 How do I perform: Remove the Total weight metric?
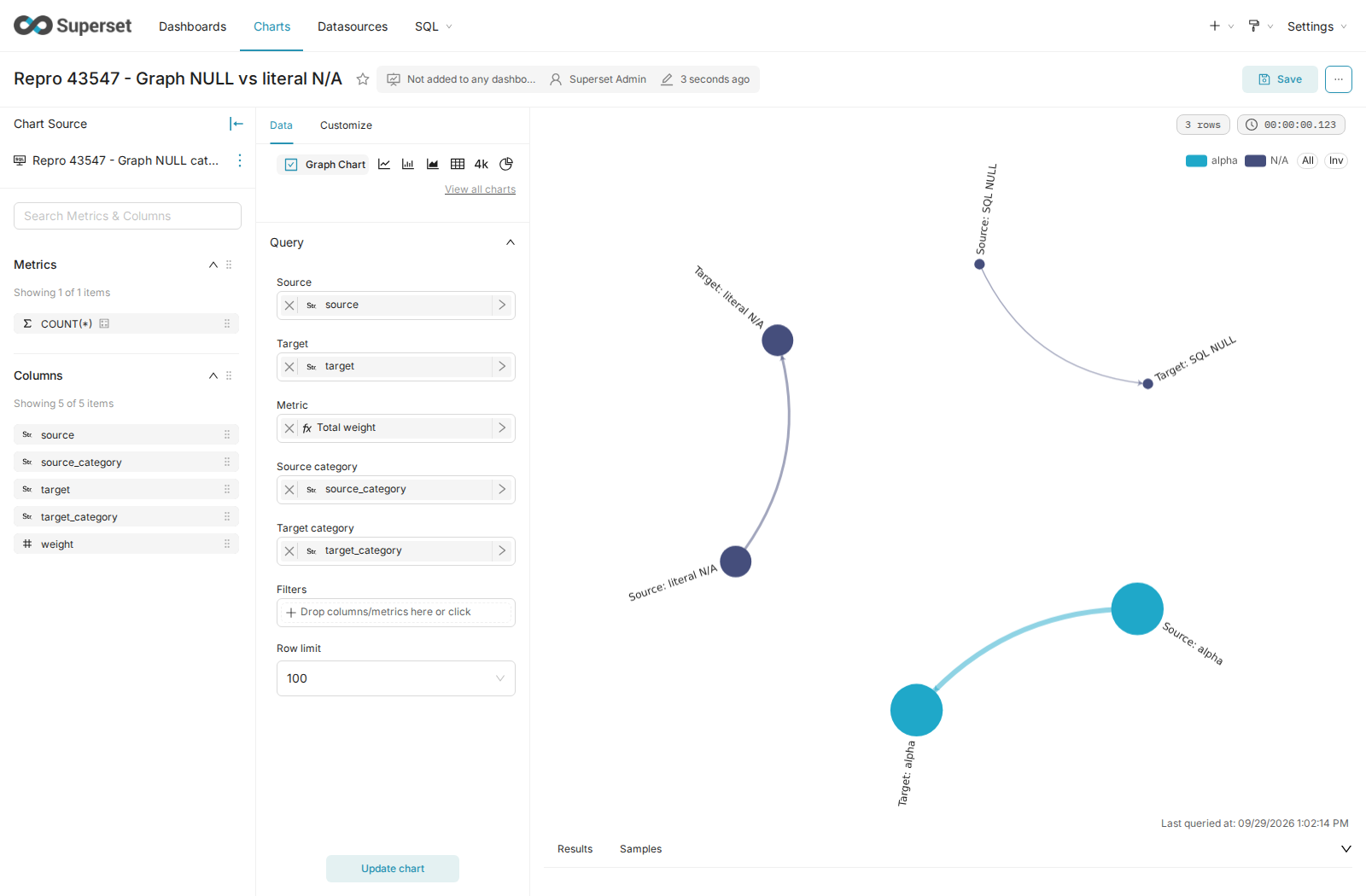click(289, 428)
